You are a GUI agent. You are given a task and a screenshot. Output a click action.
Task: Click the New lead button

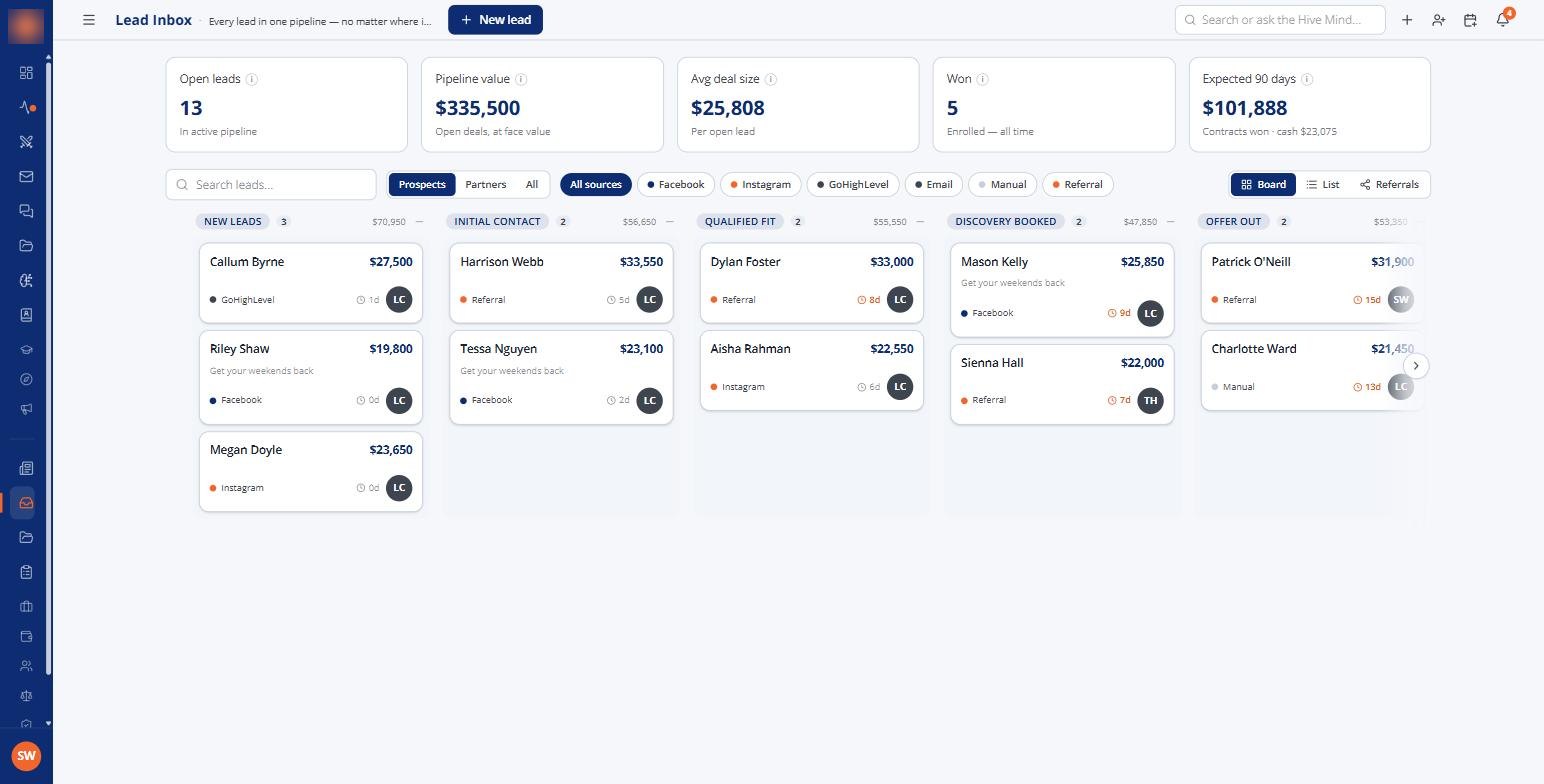click(495, 20)
